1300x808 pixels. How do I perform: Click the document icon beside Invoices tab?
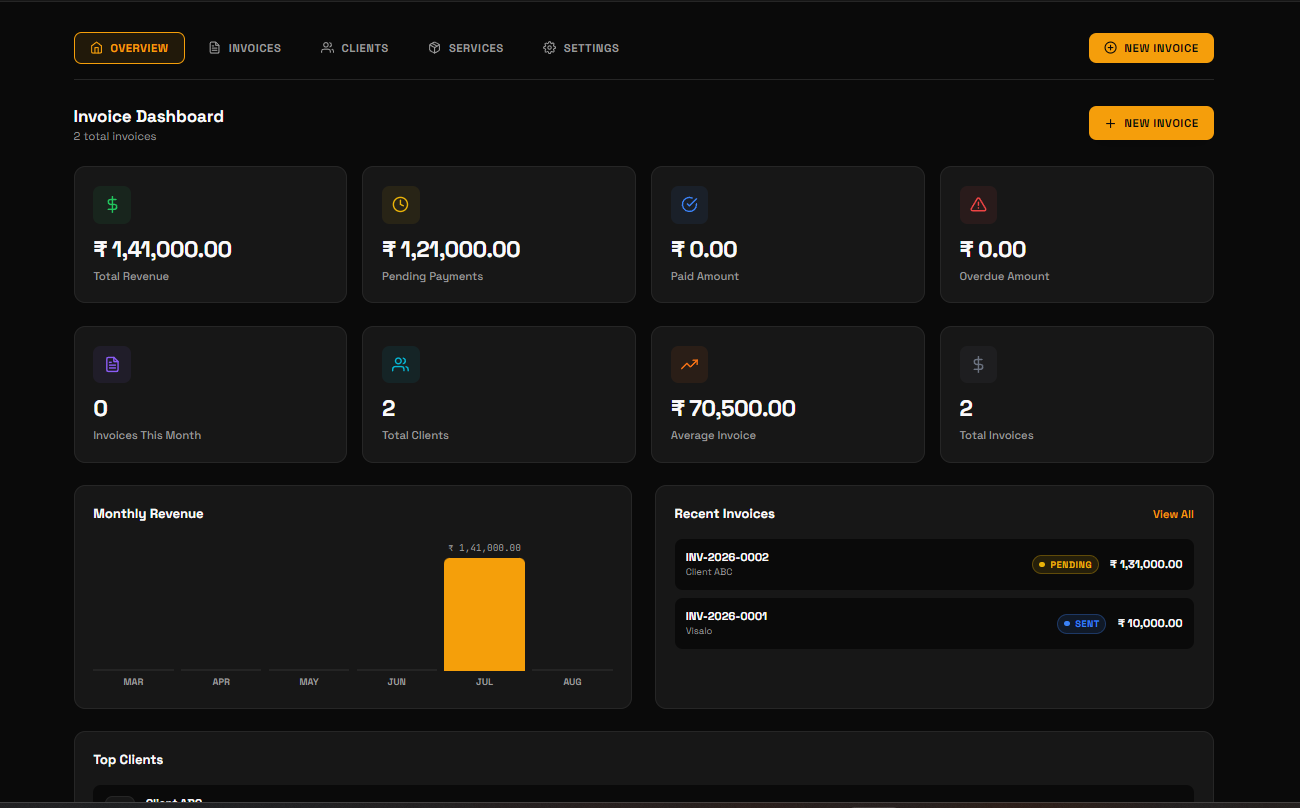pyautogui.click(x=214, y=48)
